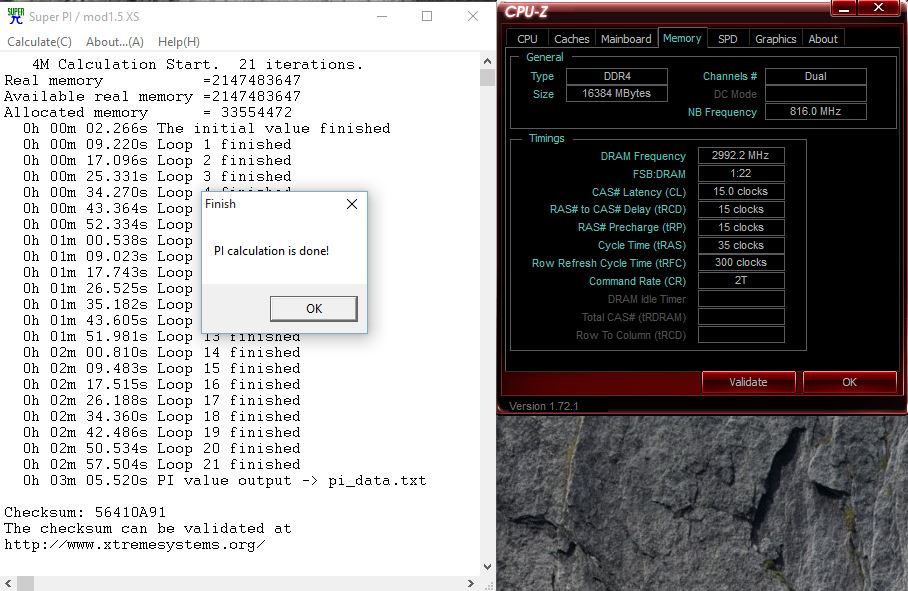Click the NB Frequency value 816.0 MHz
Image resolution: width=908 pixels, height=591 pixels.
coord(815,111)
